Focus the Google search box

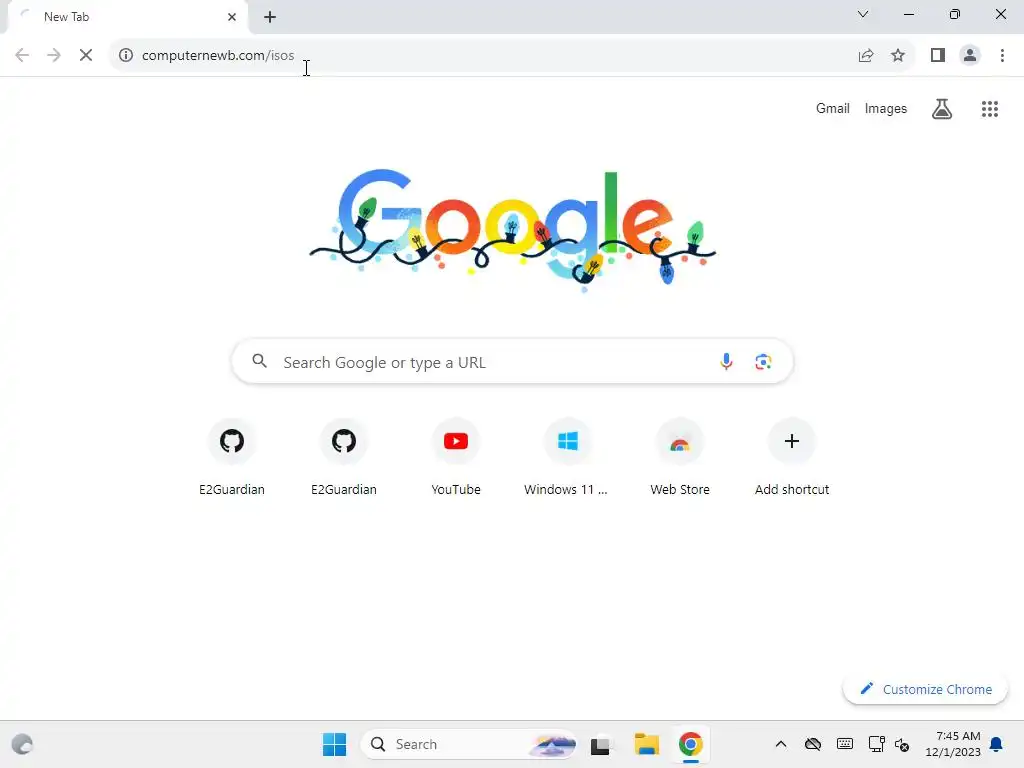[x=513, y=362]
